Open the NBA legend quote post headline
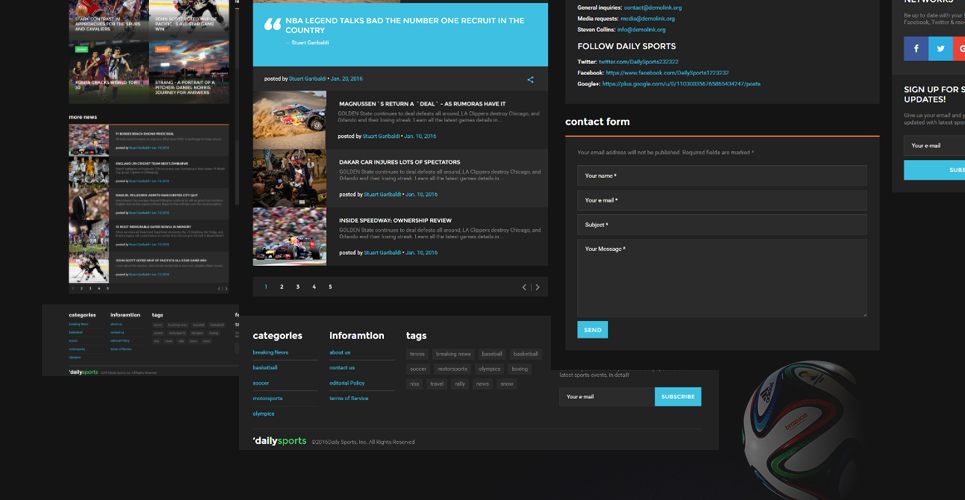The width and height of the screenshot is (965, 500). (x=404, y=25)
